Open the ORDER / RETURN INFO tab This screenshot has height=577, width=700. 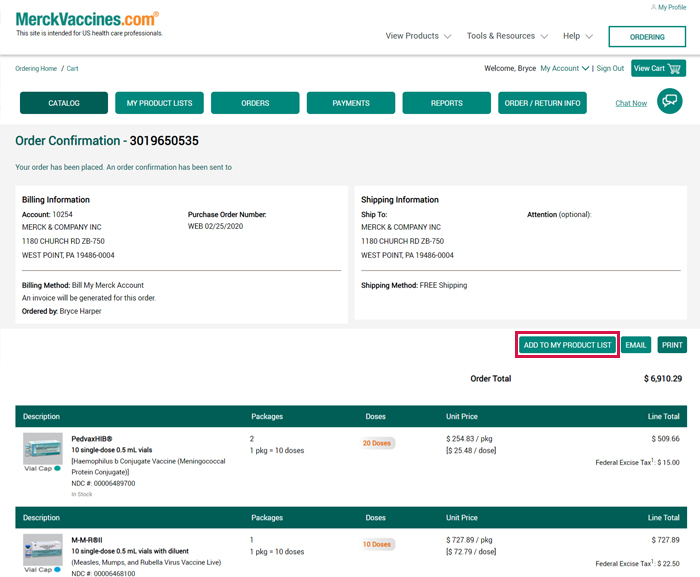click(542, 103)
